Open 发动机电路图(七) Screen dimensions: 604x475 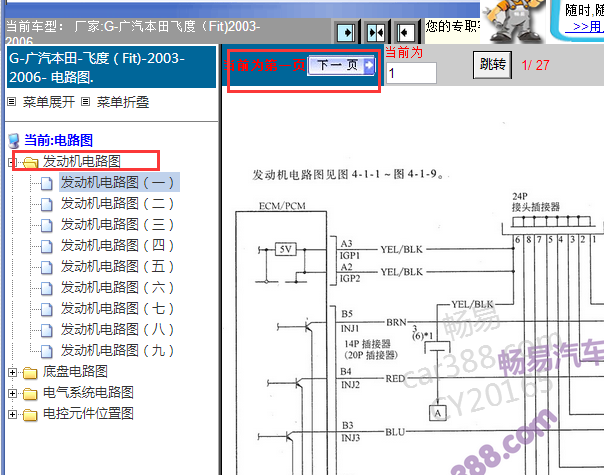click(x=117, y=309)
